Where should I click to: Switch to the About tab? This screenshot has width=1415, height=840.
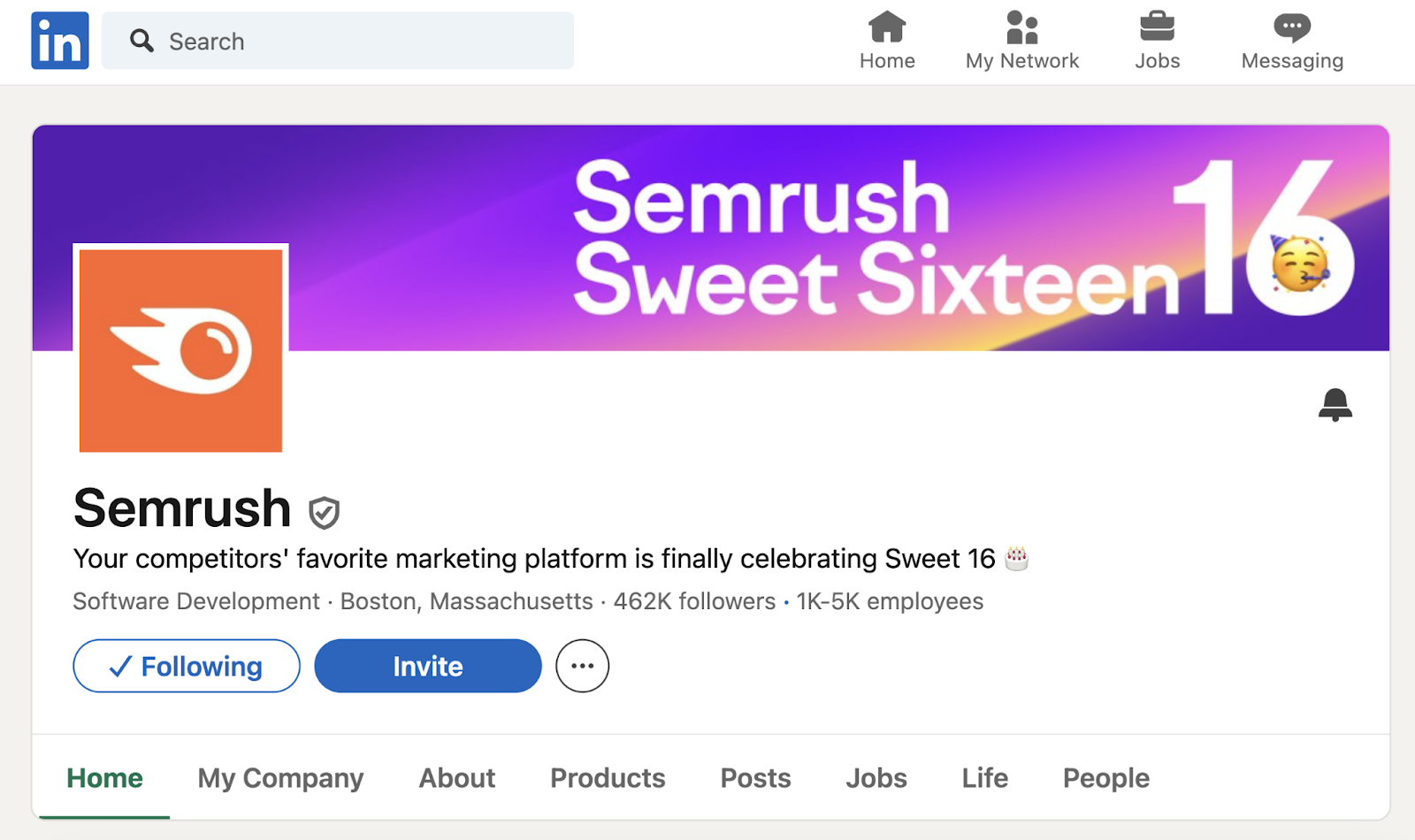tap(456, 778)
